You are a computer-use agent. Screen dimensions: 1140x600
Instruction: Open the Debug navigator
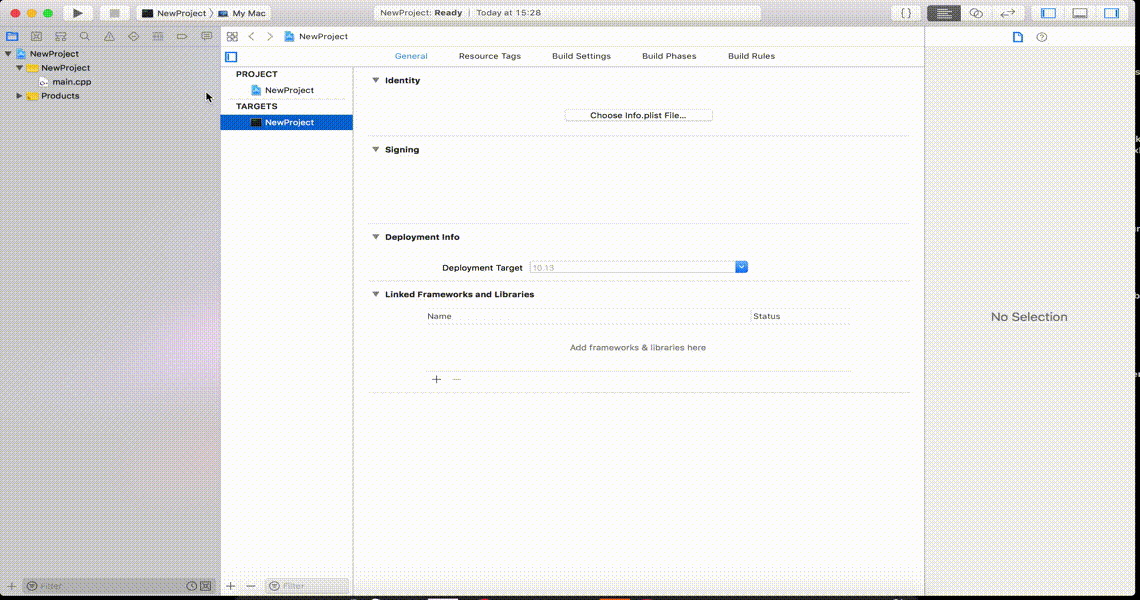pos(158,36)
